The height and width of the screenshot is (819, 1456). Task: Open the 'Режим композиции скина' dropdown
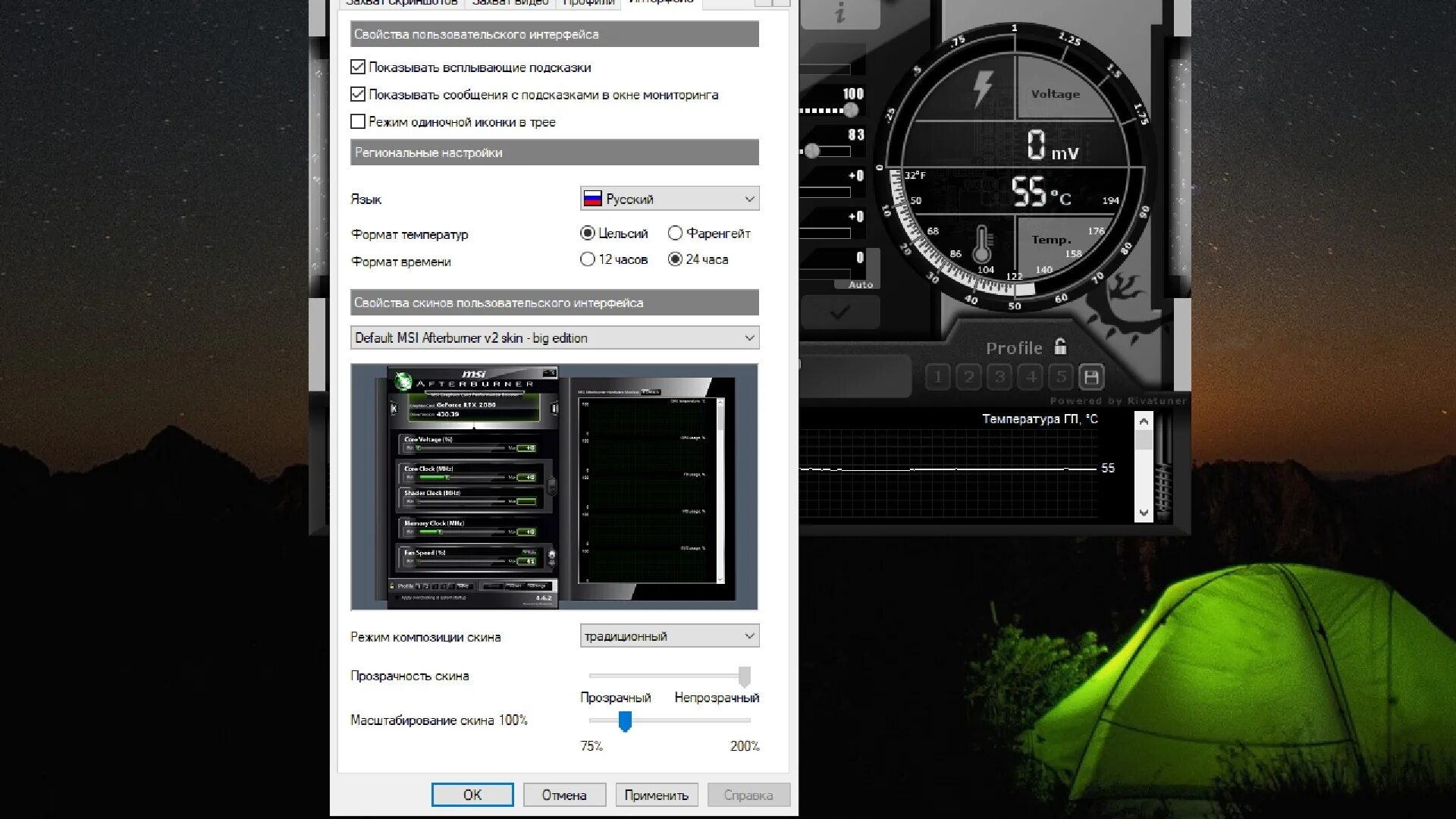[x=670, y=636]
